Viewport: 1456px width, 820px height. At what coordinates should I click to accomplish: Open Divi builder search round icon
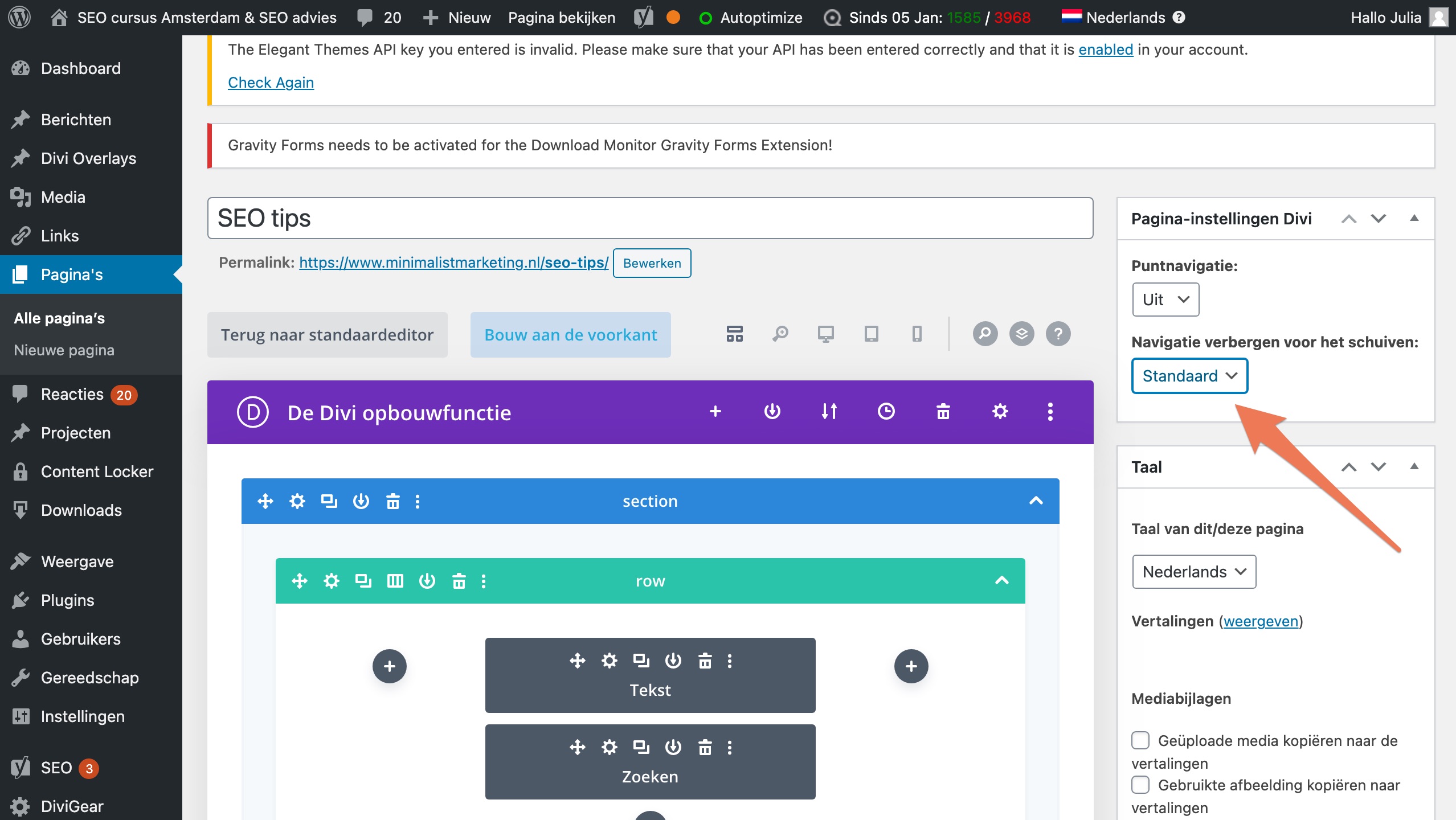985,334
